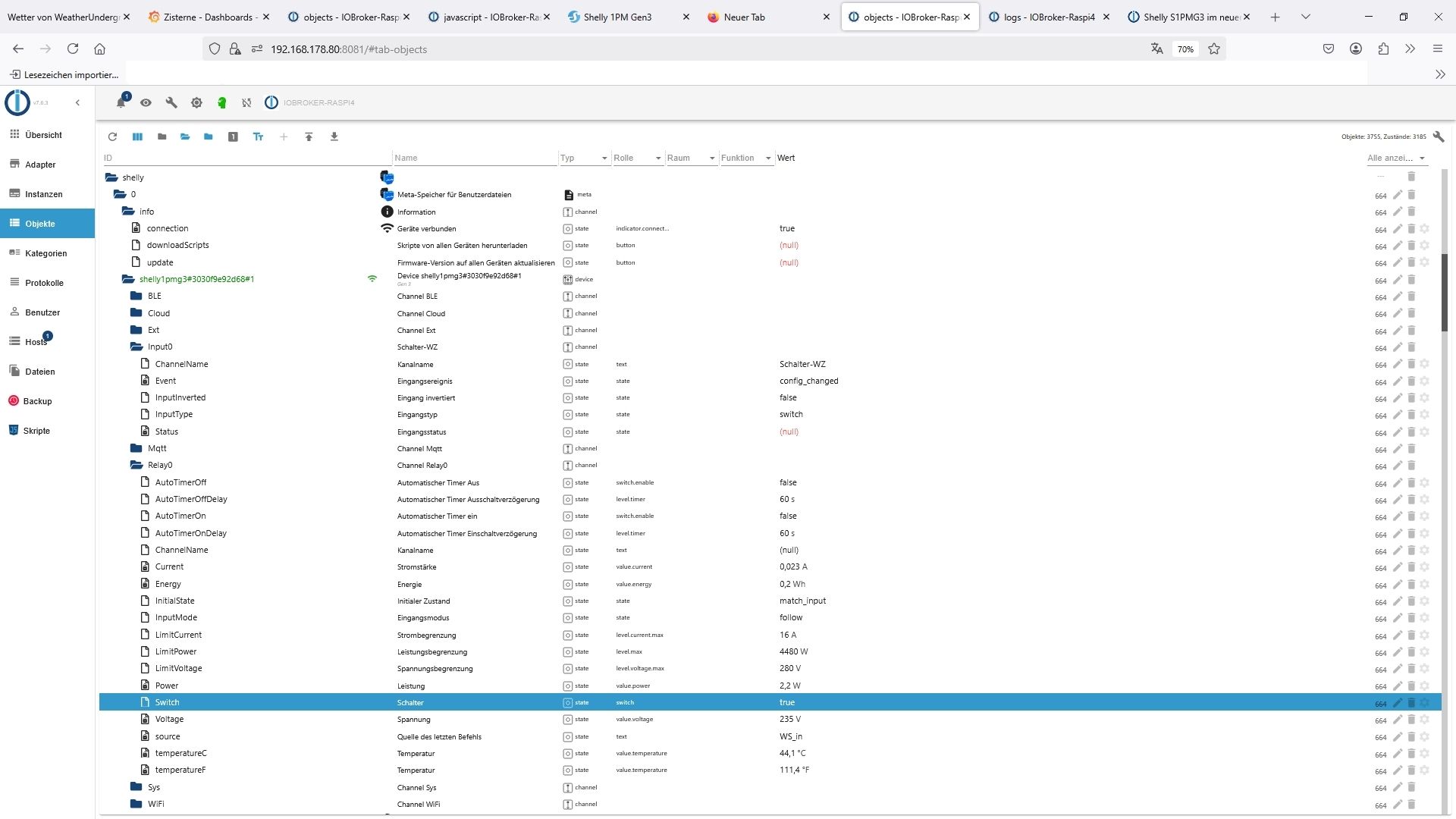1456x819 pixels.
Task: Click the expert mode head icon
Action: point(221,102)
